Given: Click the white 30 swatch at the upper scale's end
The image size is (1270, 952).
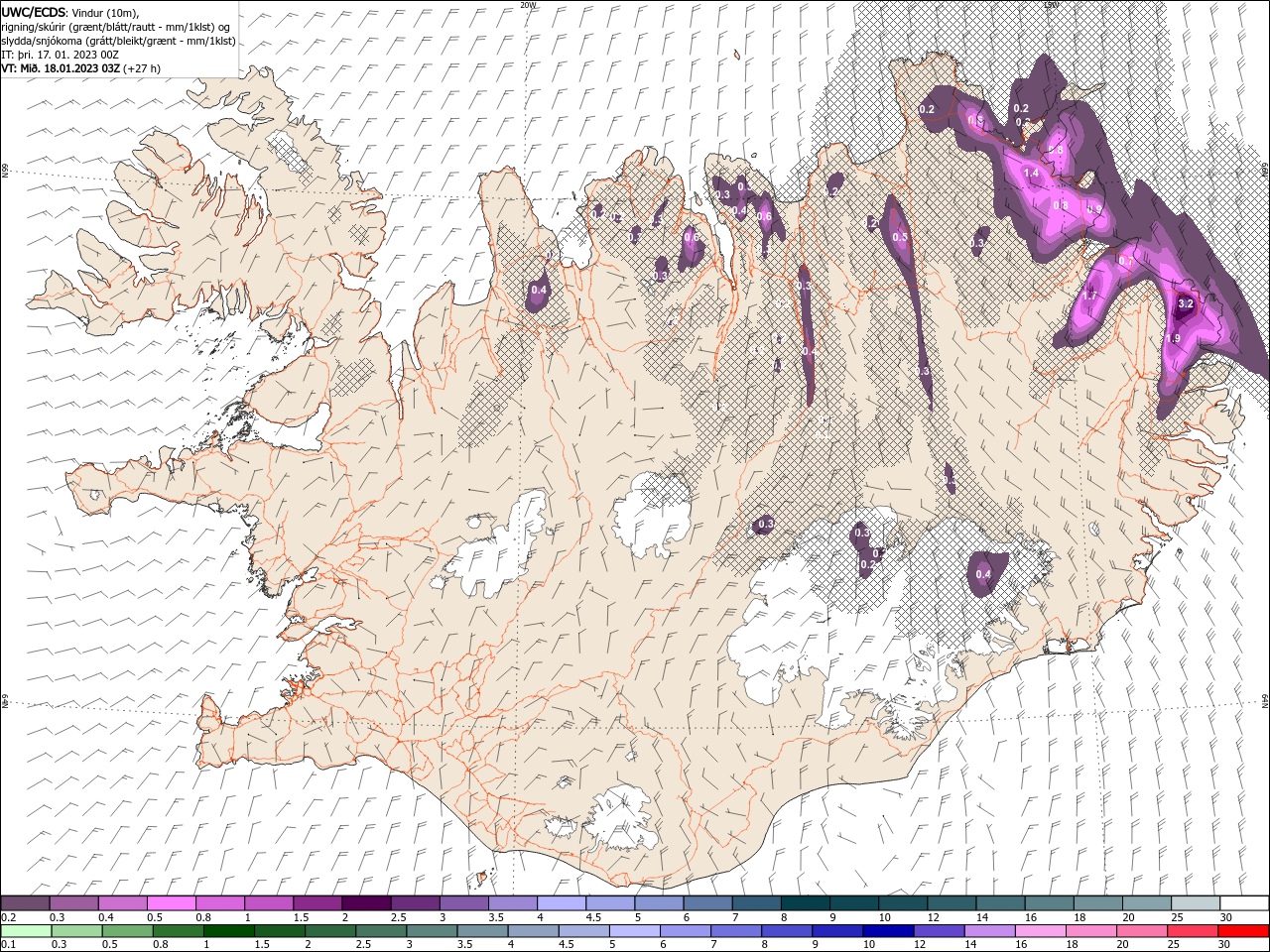Looking at the screenshot, I should (1244, 903).
